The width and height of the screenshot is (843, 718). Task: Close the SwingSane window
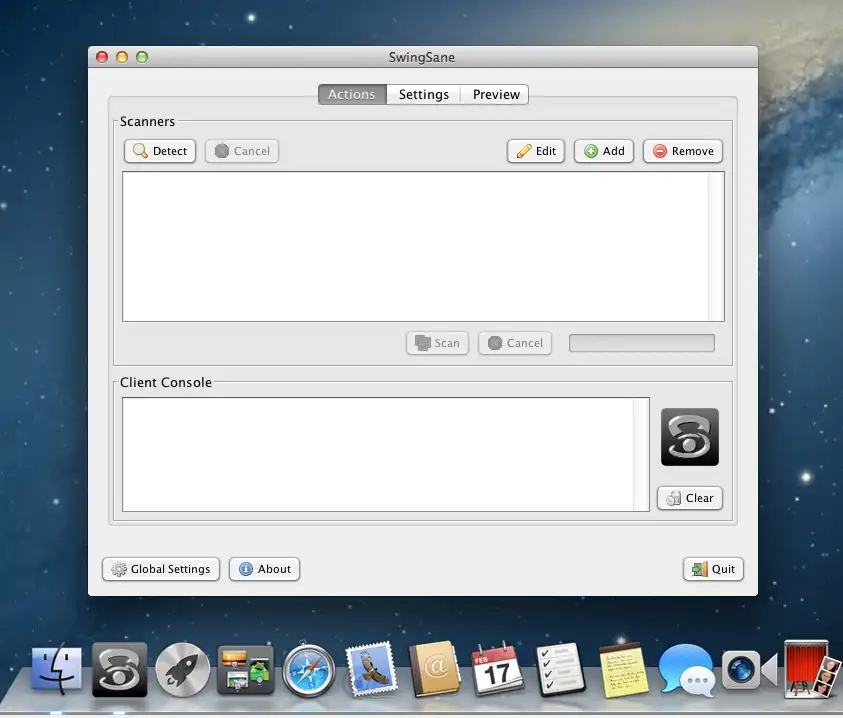(x=102, y=57)
